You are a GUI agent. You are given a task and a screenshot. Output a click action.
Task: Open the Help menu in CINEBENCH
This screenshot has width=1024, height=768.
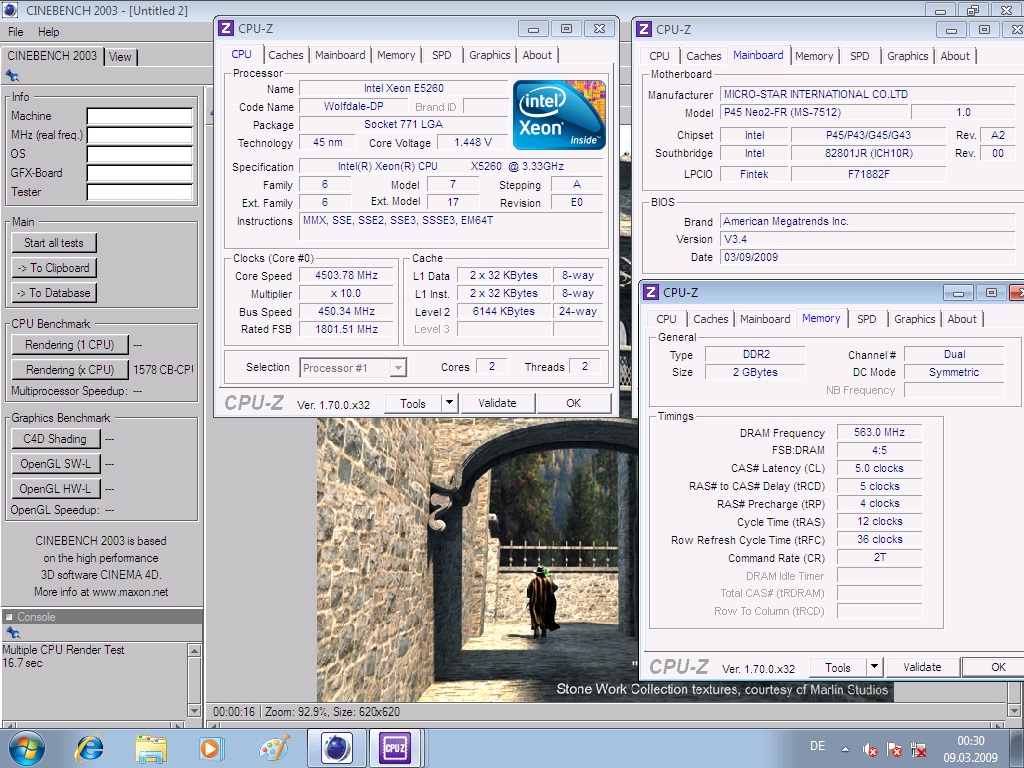point(48,31)
